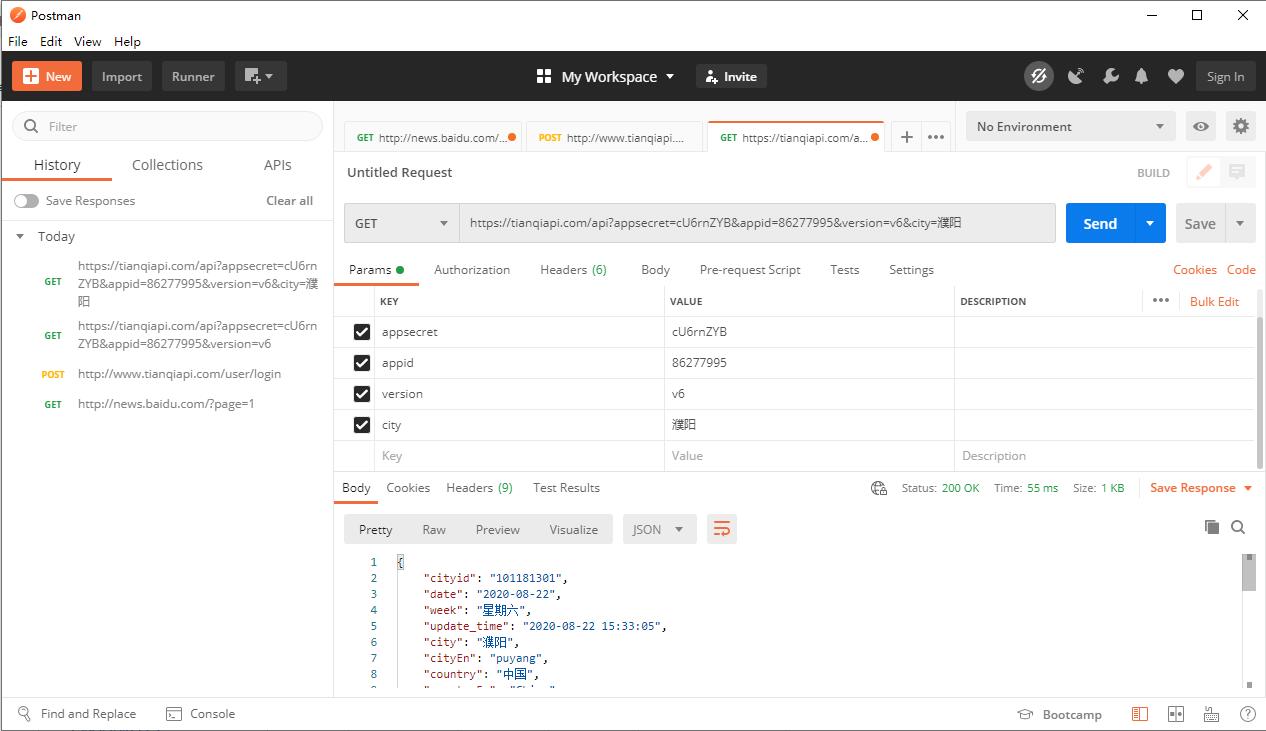Open the Console in status bar

201,714
